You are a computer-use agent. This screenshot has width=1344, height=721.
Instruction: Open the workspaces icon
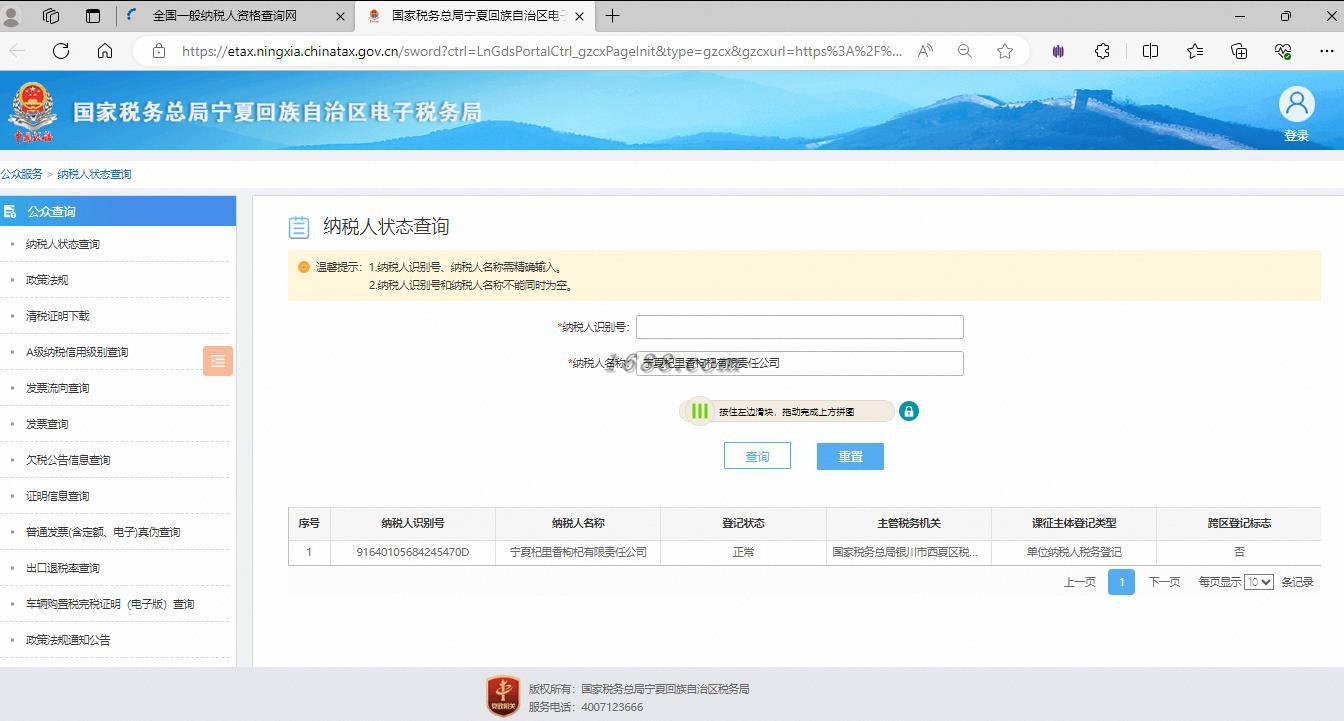coord(51,16)
